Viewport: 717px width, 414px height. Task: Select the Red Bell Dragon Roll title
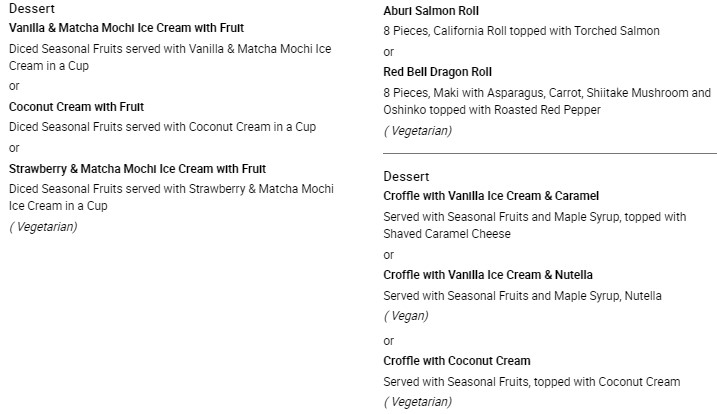click(437, 72)
